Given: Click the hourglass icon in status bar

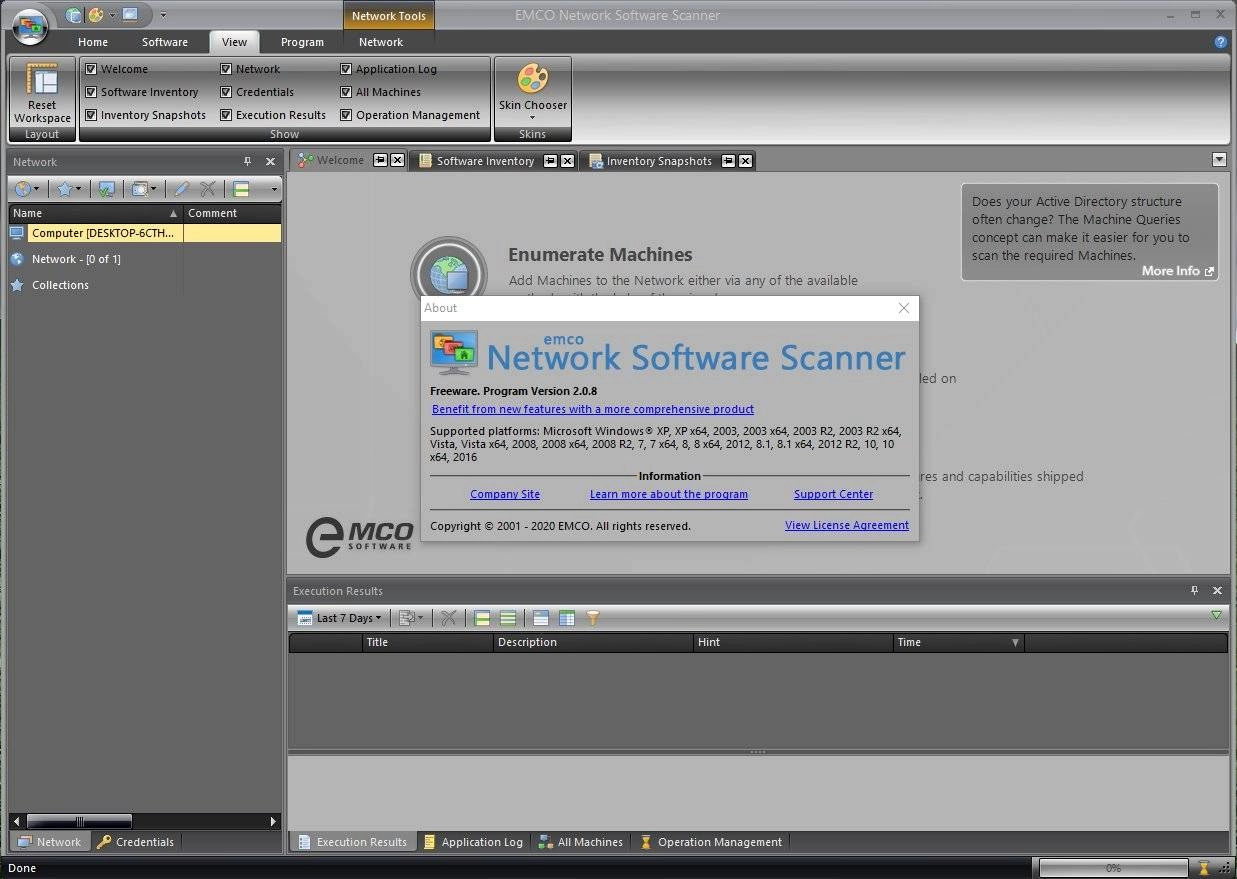Looking at the screenshot, I should pos(1204,868).
